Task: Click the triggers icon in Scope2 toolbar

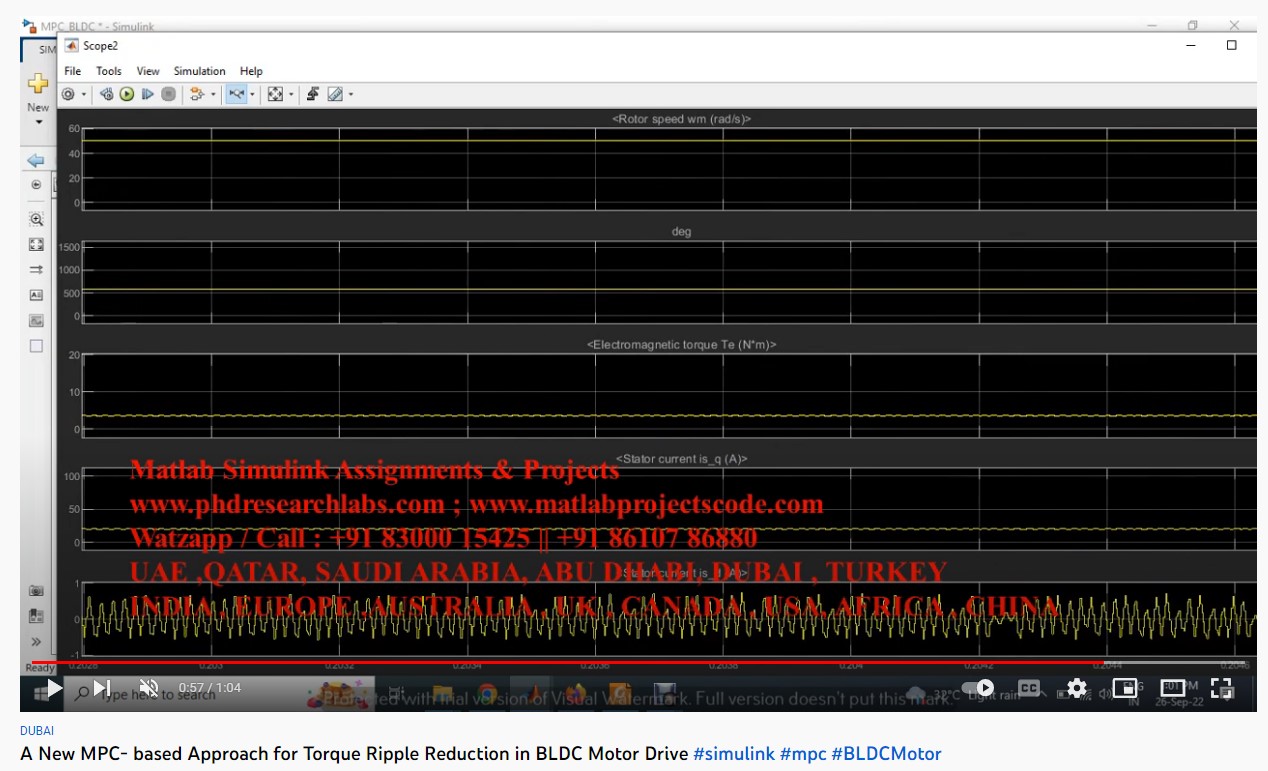Action: [x=313, y=94]
